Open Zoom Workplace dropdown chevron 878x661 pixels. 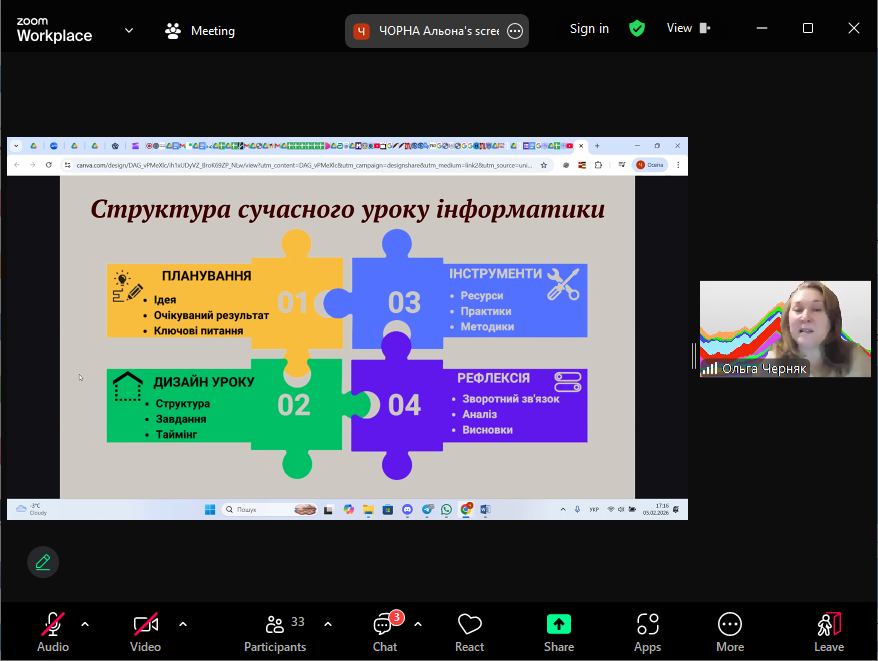tap(129, 30)
